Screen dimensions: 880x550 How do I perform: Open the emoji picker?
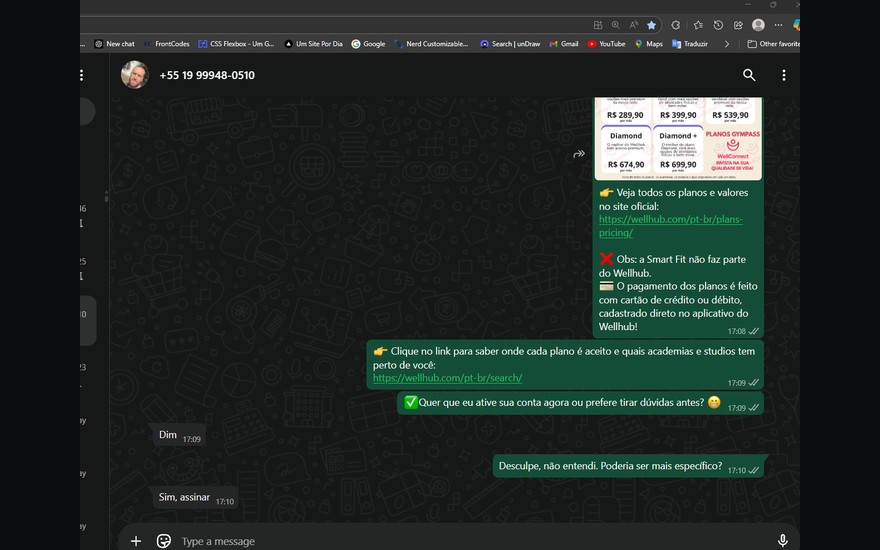pos(163,541)
